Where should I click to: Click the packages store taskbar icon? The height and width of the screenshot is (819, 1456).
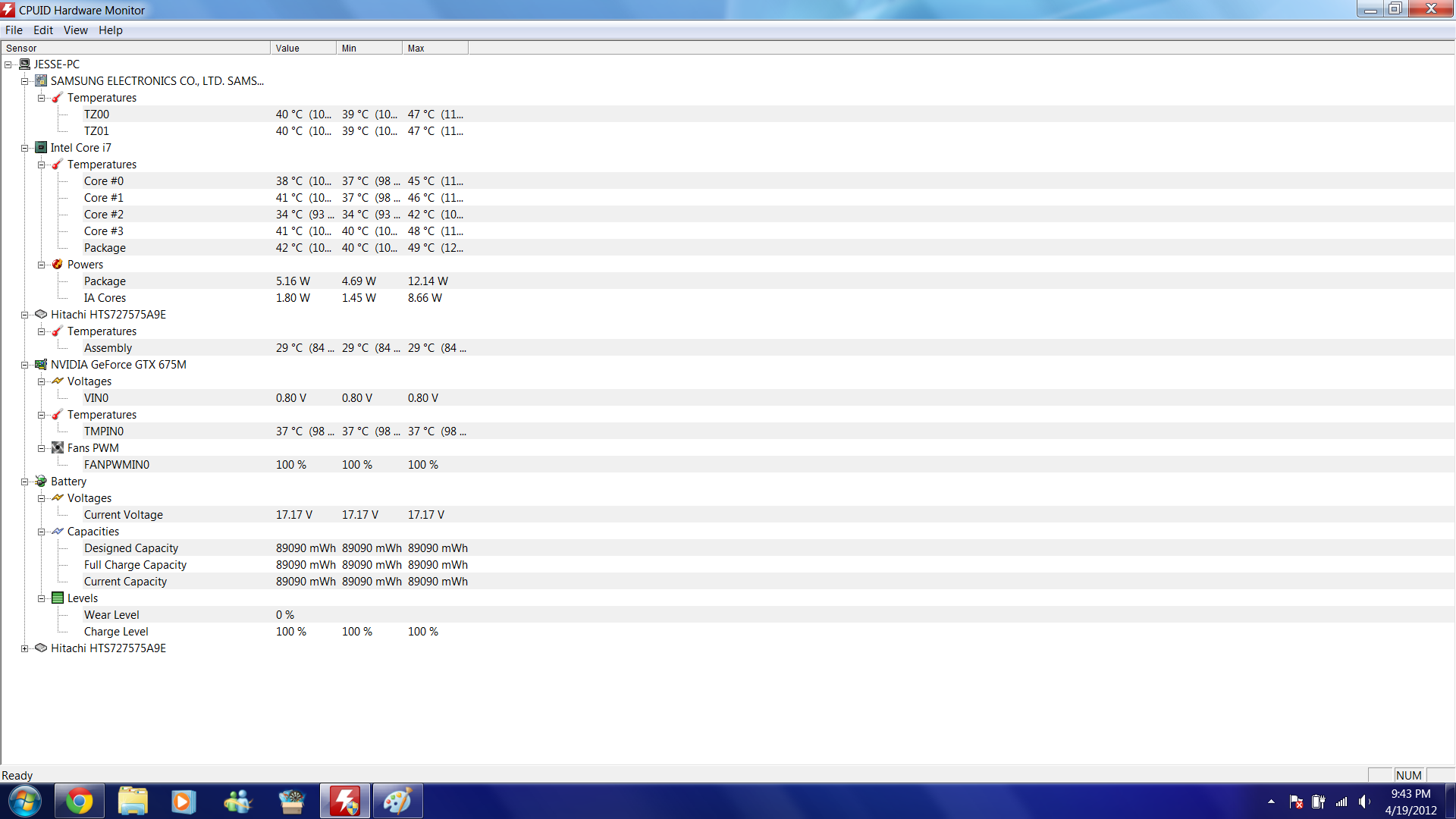click(291, 802)
